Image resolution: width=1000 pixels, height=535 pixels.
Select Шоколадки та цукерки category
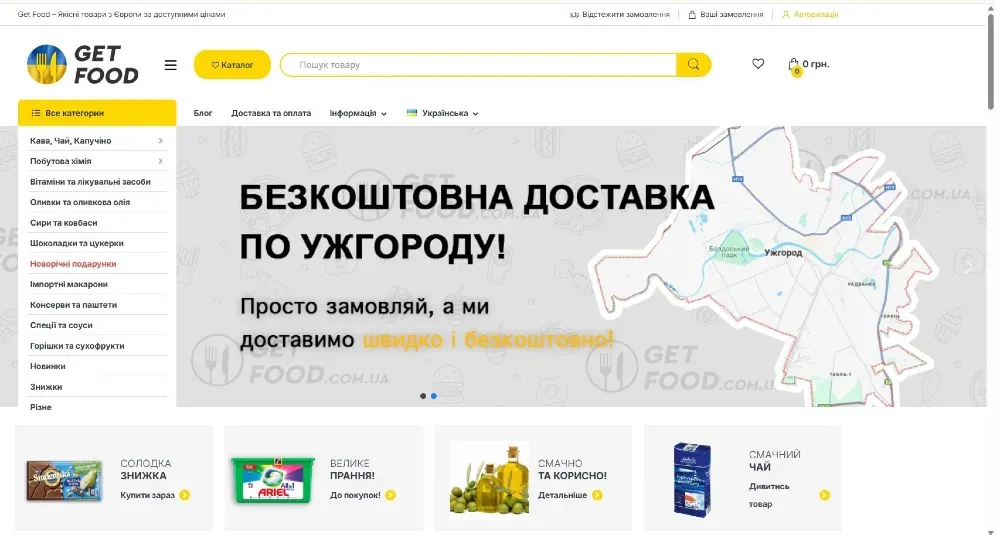[77, 243]
